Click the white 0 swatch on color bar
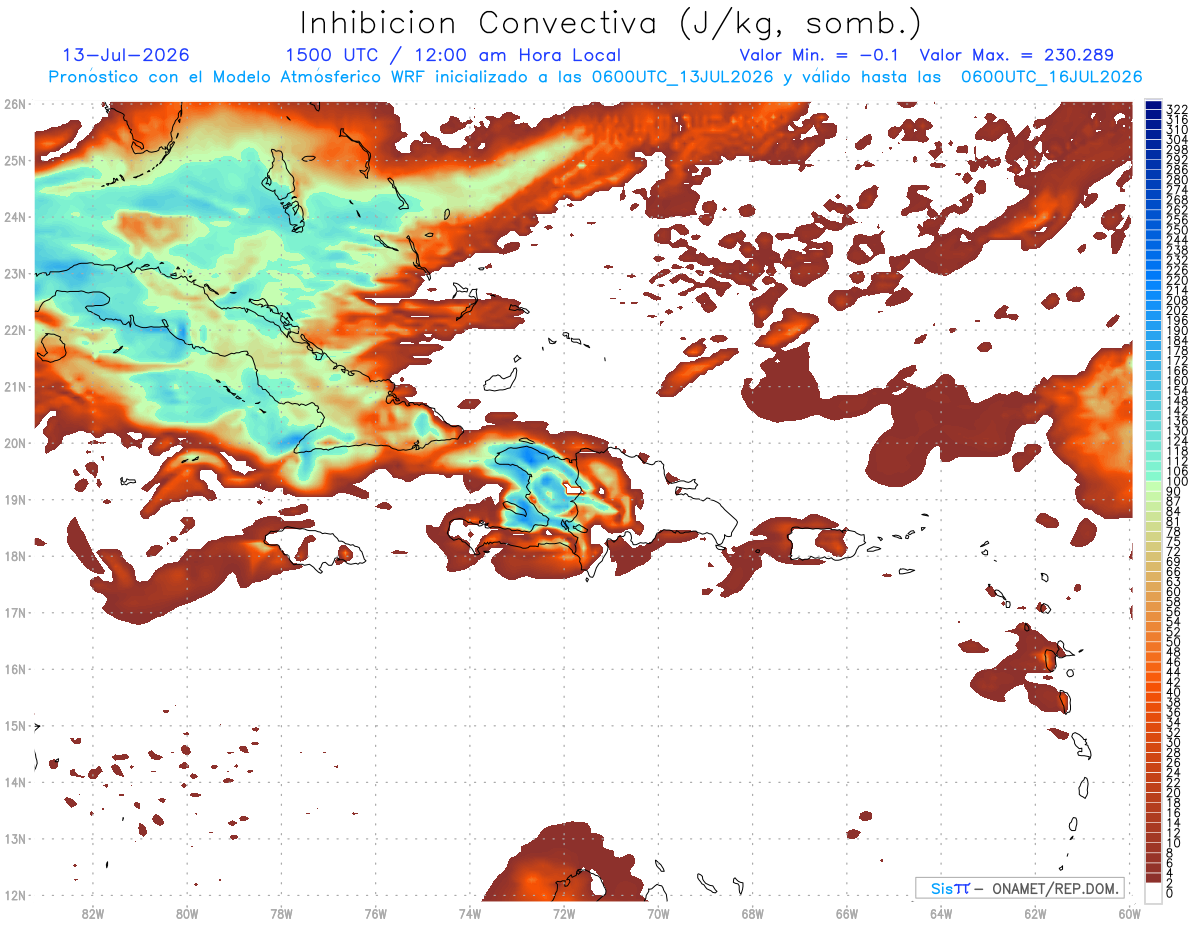 point(1154,892)
